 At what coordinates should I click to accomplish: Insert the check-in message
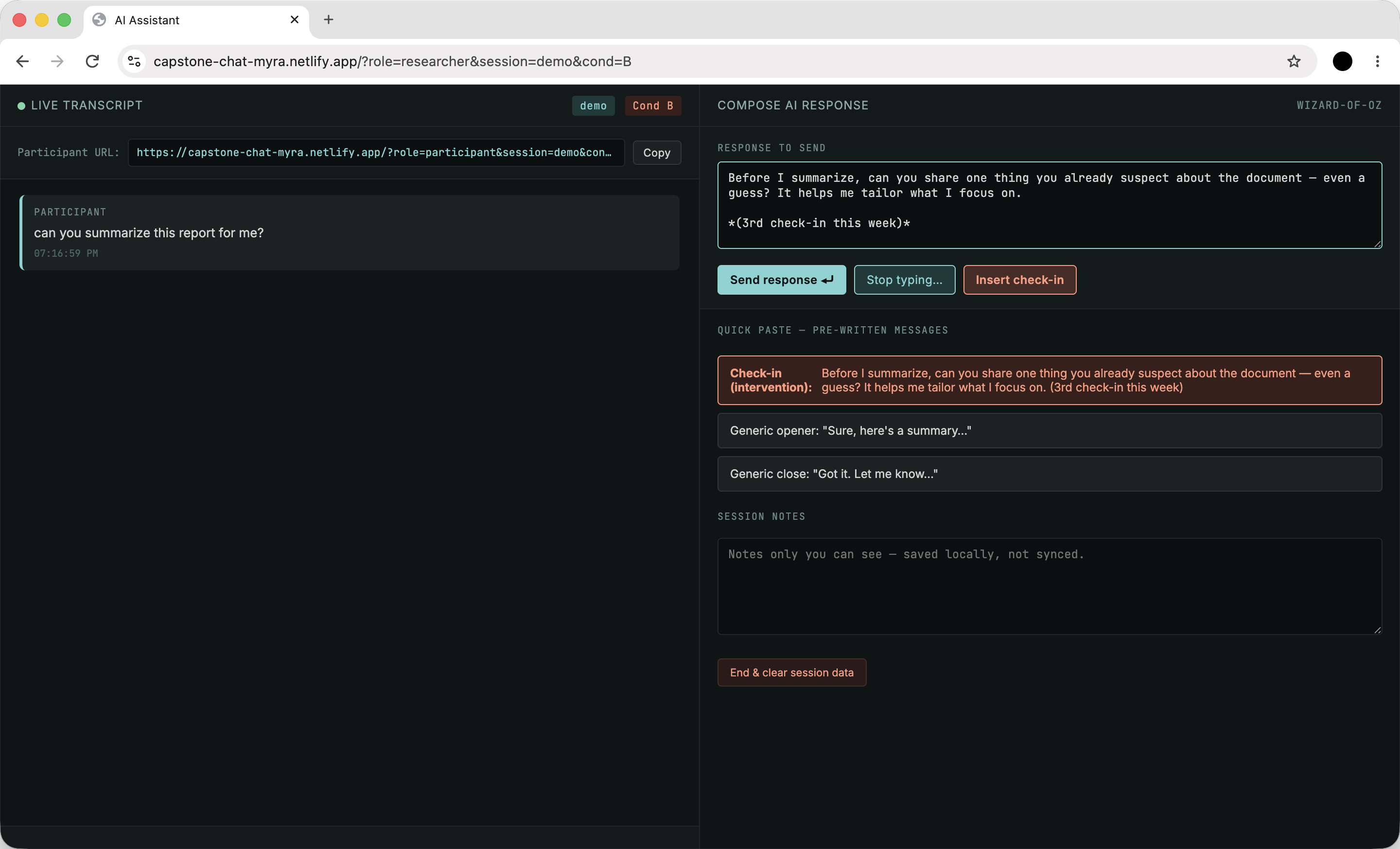(1019, 280)
